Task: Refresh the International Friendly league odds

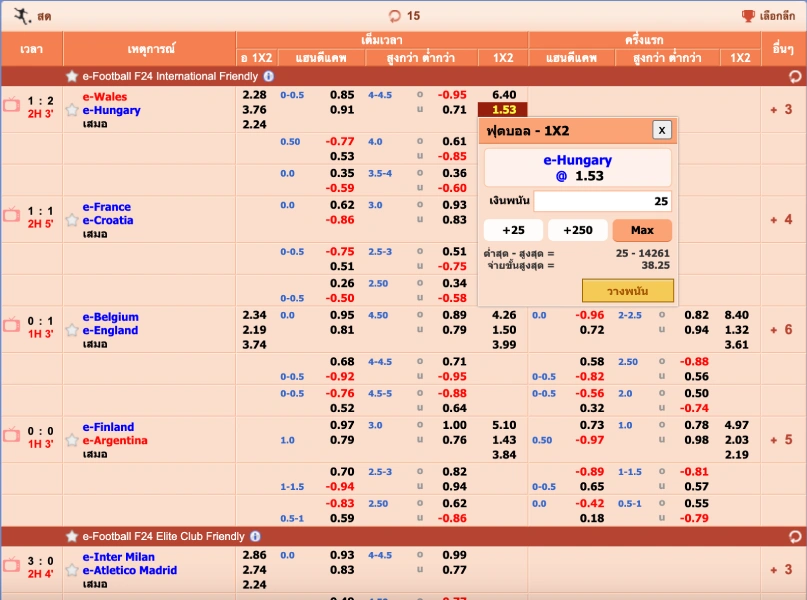Action: click(x=794, y=76)
